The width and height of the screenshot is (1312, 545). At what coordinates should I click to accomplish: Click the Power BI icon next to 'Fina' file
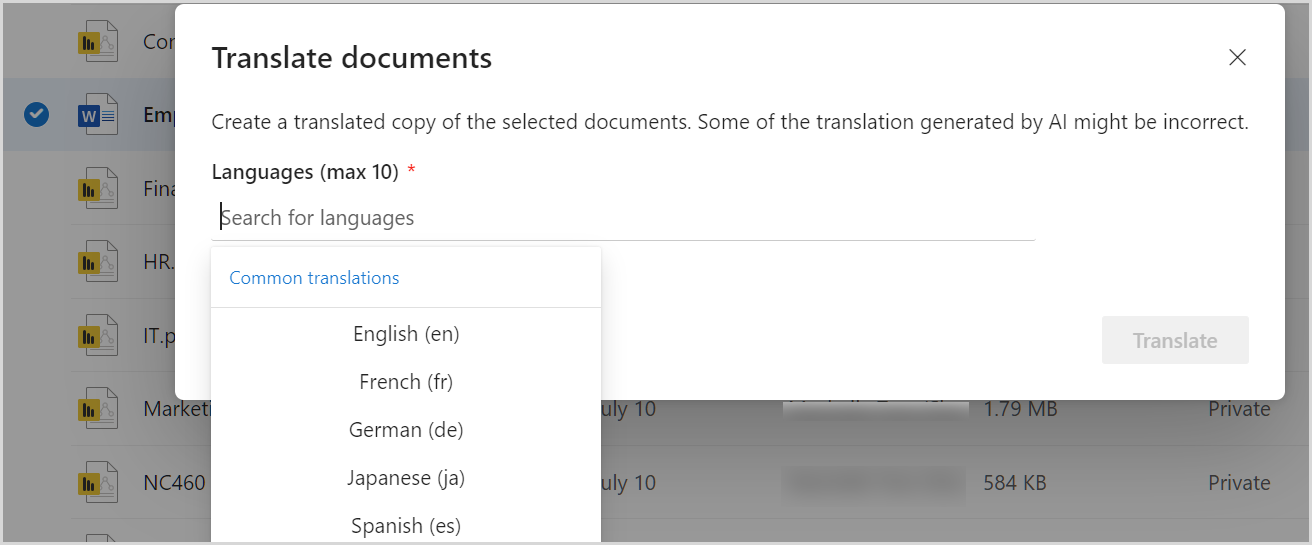[x=98, y=188]
